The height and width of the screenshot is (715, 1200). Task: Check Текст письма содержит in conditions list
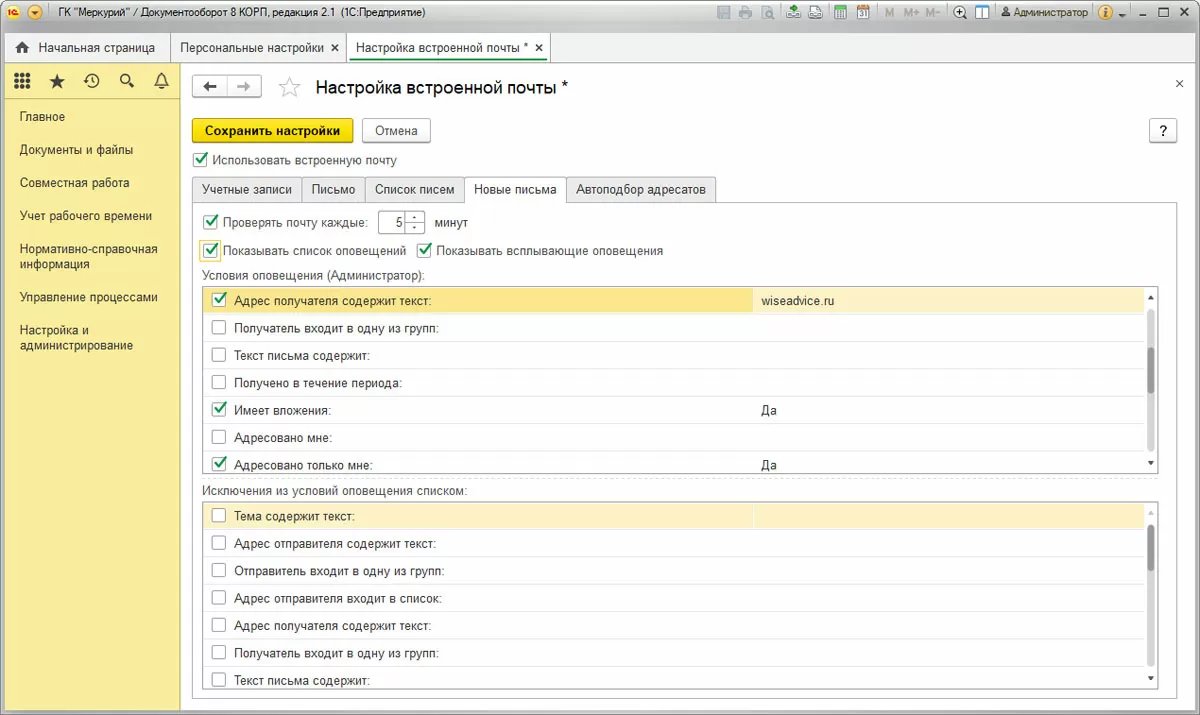pos(219,355)
